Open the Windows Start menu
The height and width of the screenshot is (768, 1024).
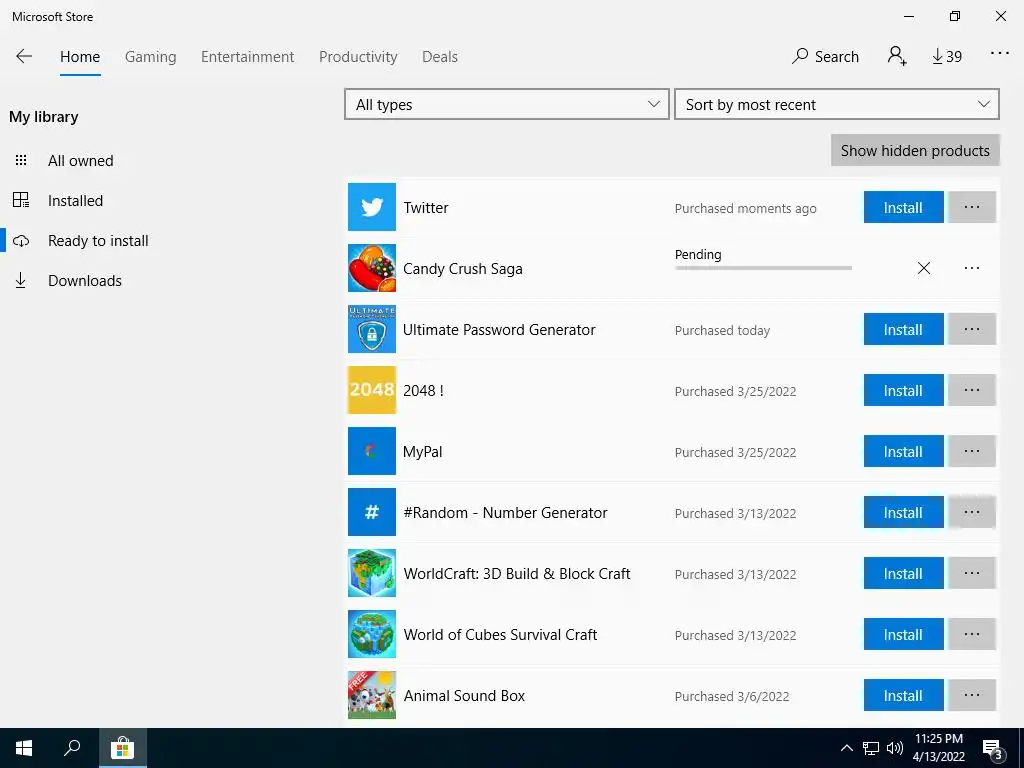pyautogui.click(x=24, y=748)
